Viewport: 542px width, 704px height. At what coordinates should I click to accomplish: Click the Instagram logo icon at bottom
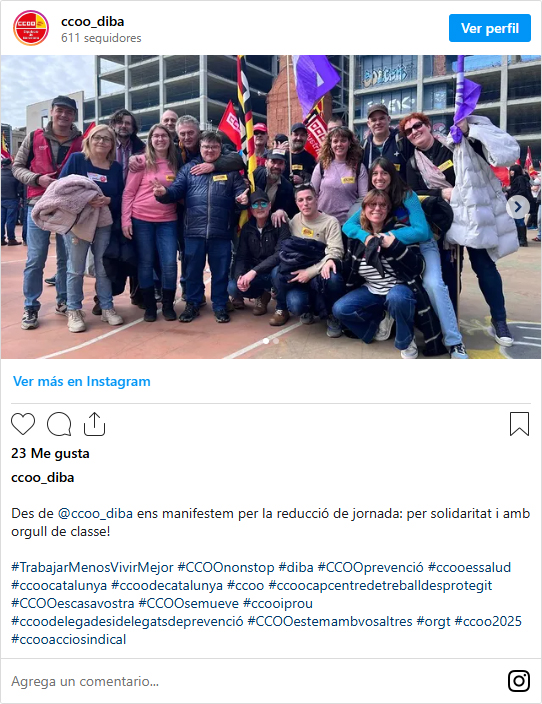519,681
